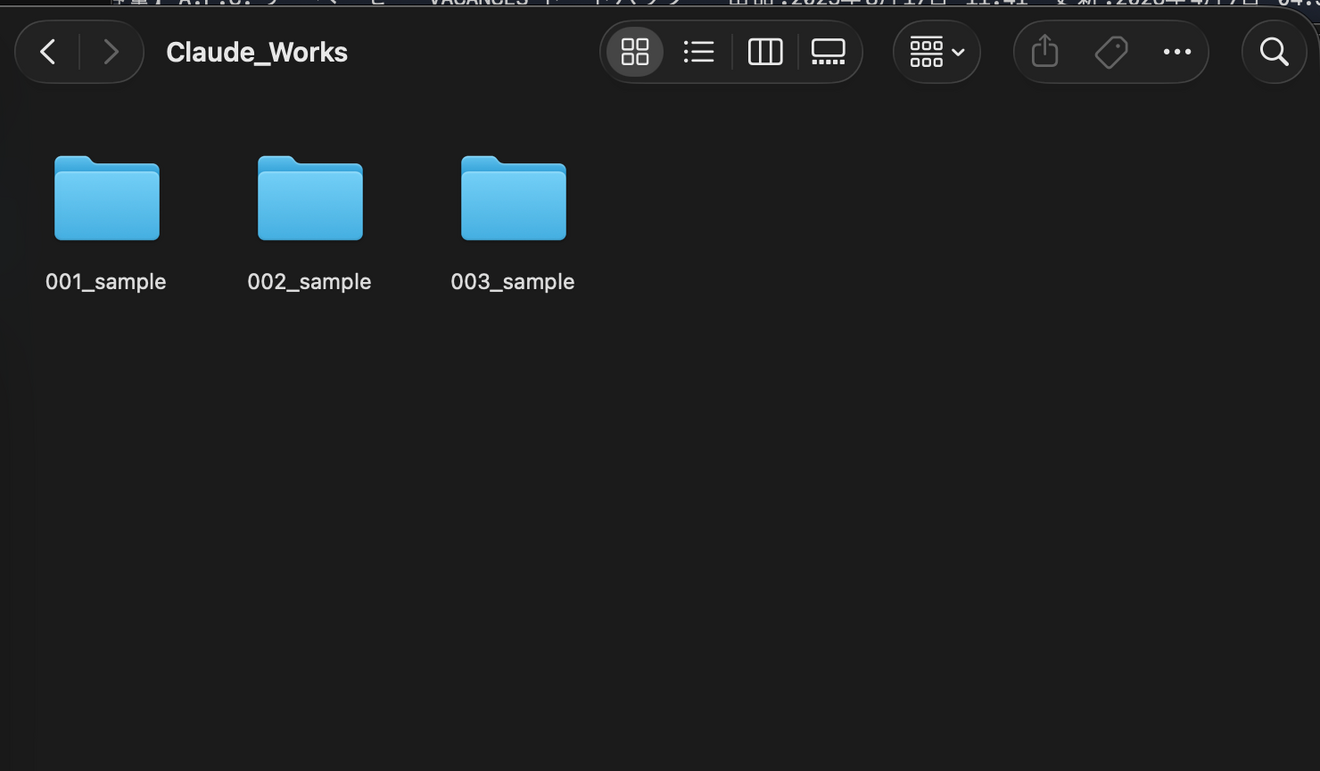
Task: Open the grouping options chevron
Action: coord(957,51)
